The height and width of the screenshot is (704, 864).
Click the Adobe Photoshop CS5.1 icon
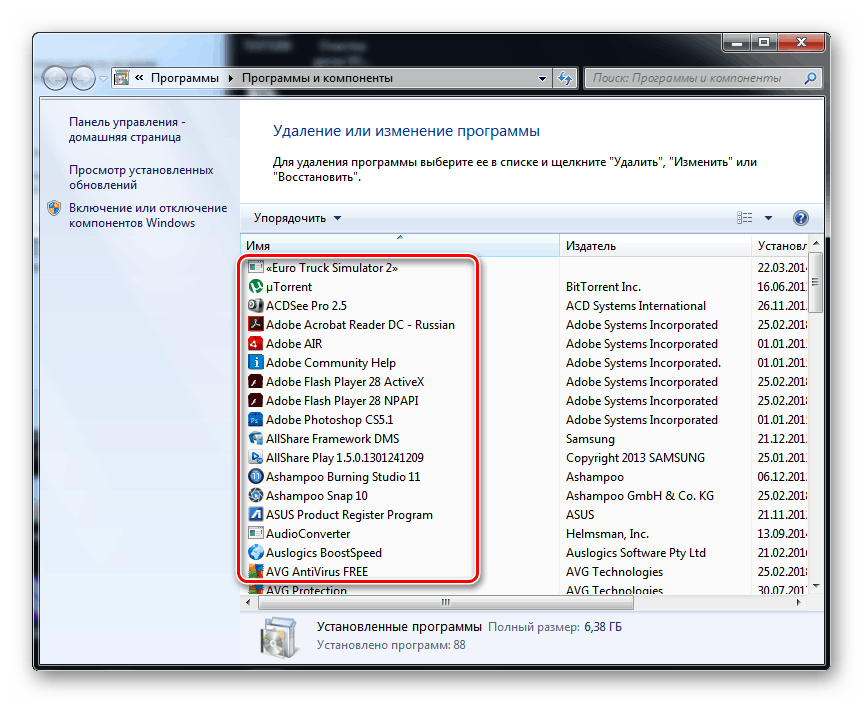(256, 420)
